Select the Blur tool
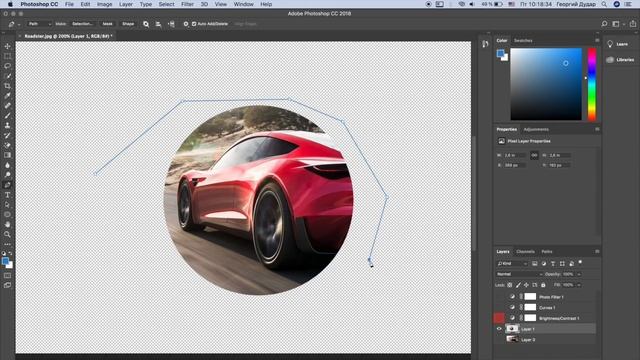640x360 pixels. (x=7, y=165)
